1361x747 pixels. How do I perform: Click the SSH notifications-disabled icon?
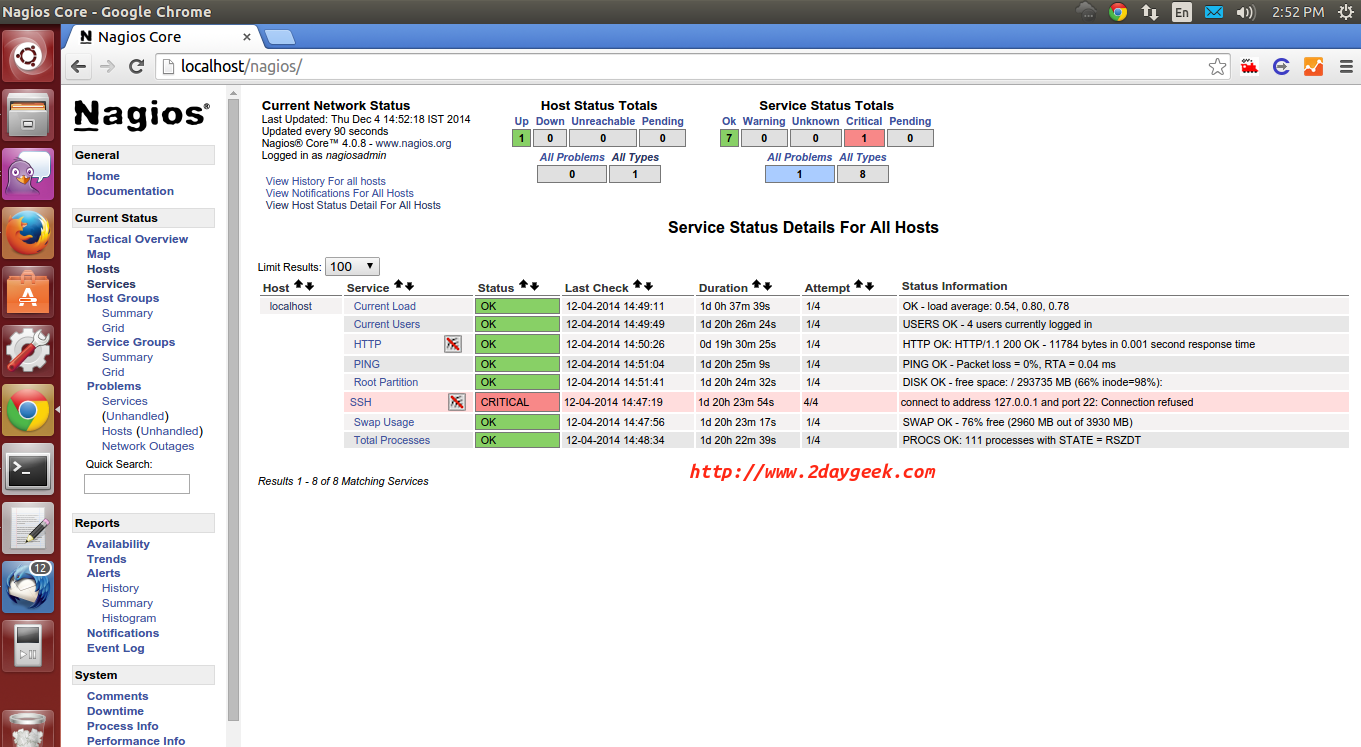pyautogui.click(x=457, y=402)
